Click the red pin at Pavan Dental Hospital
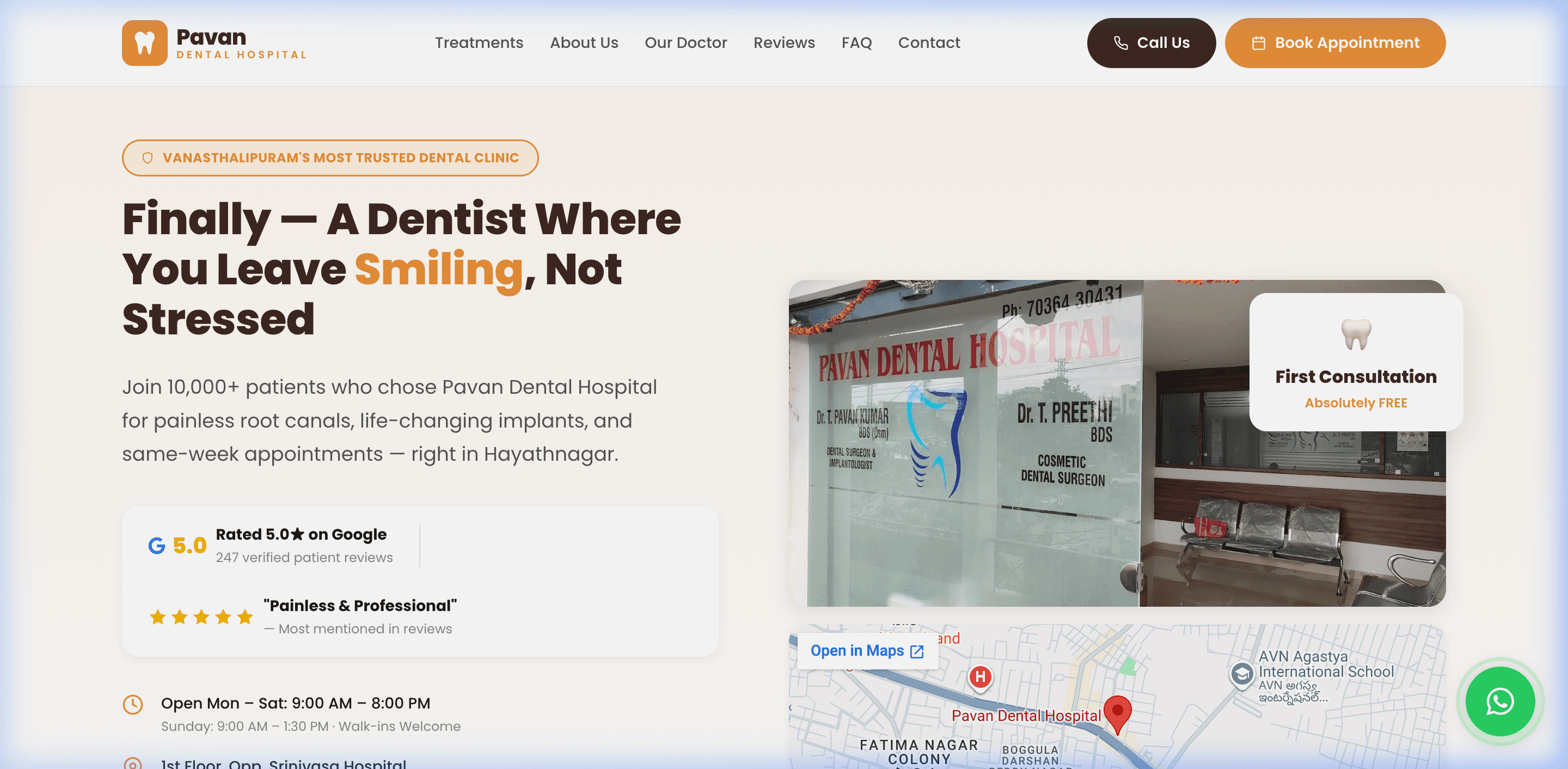1568x769 pixels. (1119, 713)
